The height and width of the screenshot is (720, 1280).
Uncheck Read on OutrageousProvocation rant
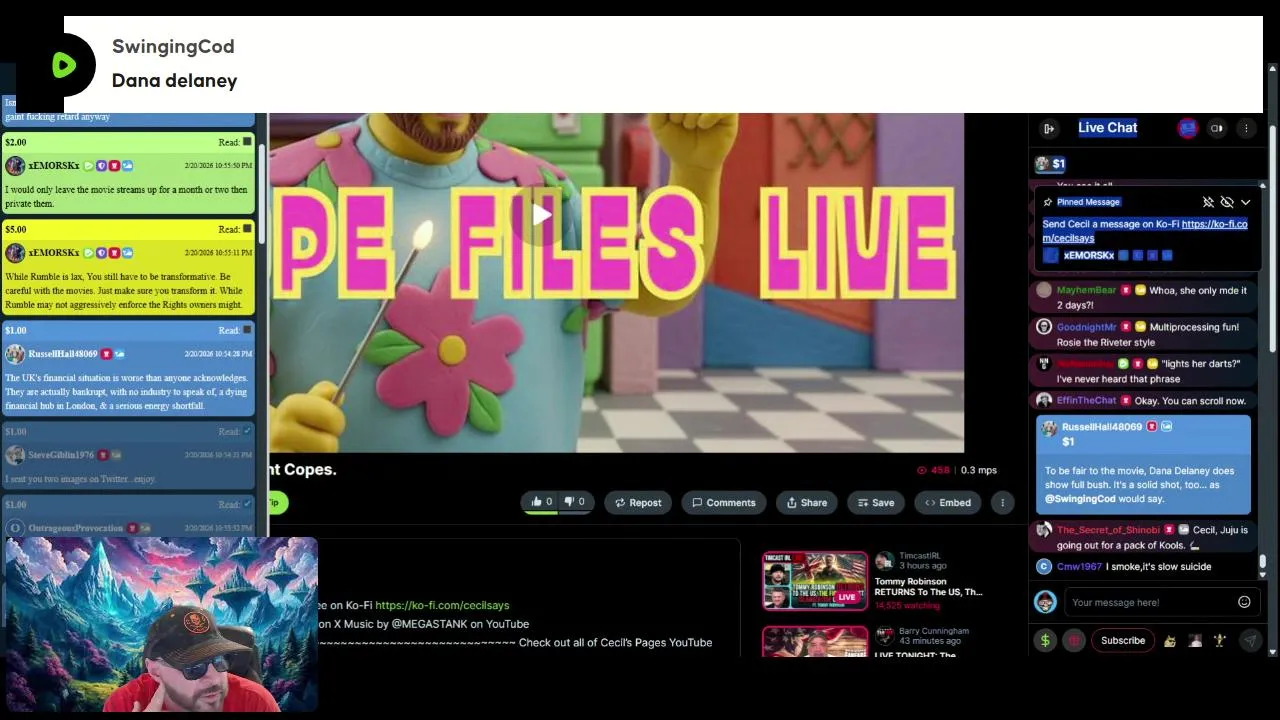(247, 504)
